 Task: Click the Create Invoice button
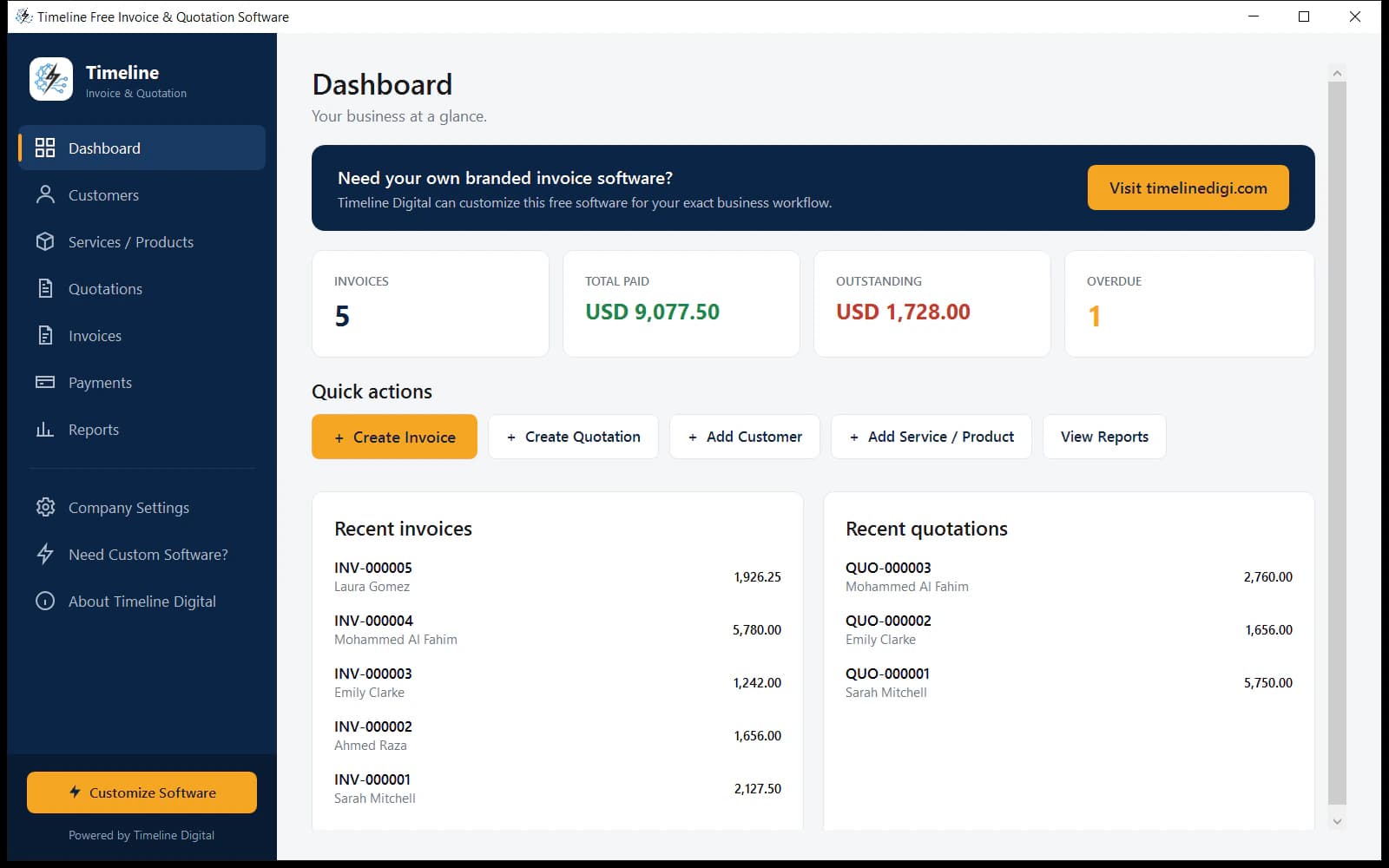click(394, 437)
